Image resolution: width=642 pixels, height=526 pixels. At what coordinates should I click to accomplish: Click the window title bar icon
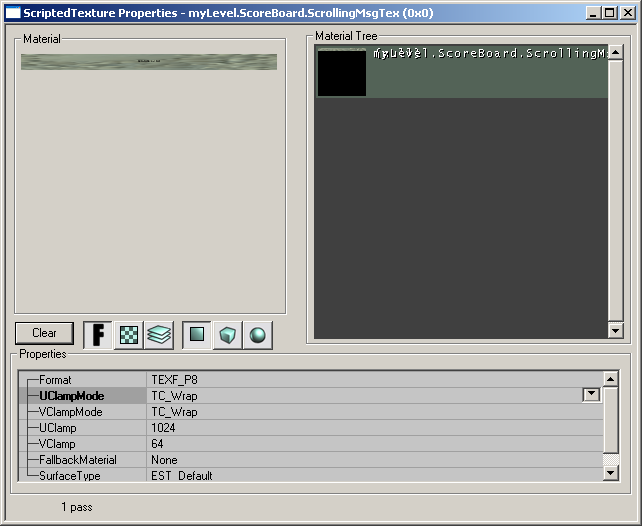click(x=13, y=13)
